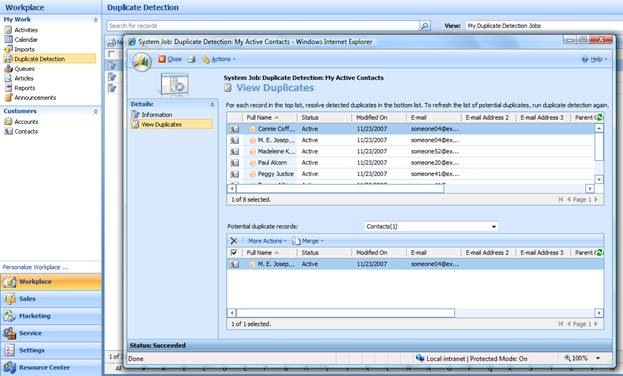Open the My Duplicate Detection Jobs view dropdown
Screen dimensions: 623x376
(x=544, y=26)
